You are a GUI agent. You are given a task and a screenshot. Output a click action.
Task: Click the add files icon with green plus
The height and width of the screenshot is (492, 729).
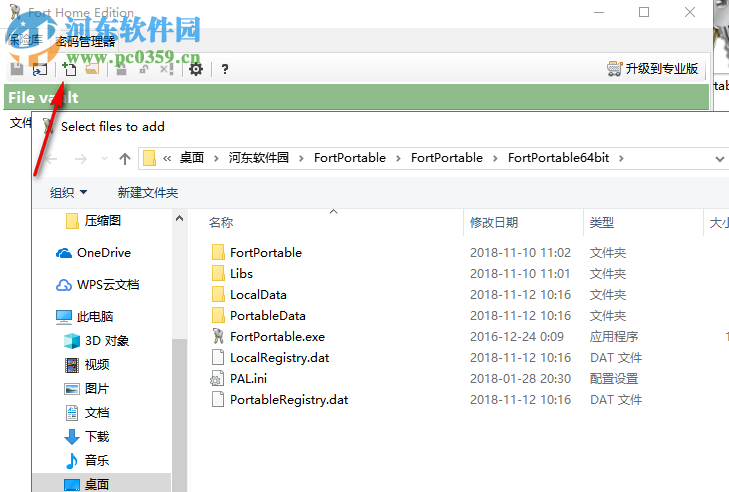click(70, 69)
